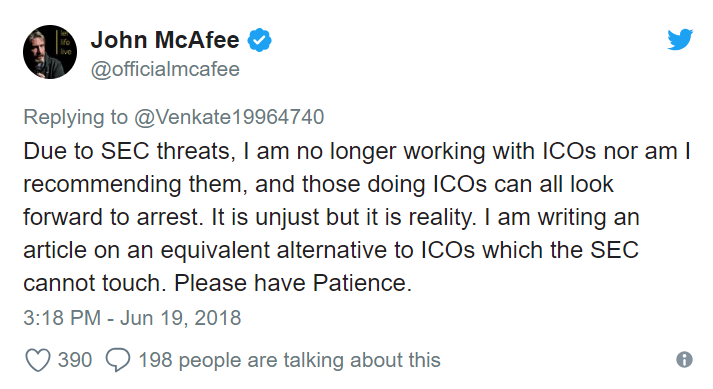Viewport: 713px width, 389px height.
Task: Click the blue verified badge
Action: click(259, 40)
